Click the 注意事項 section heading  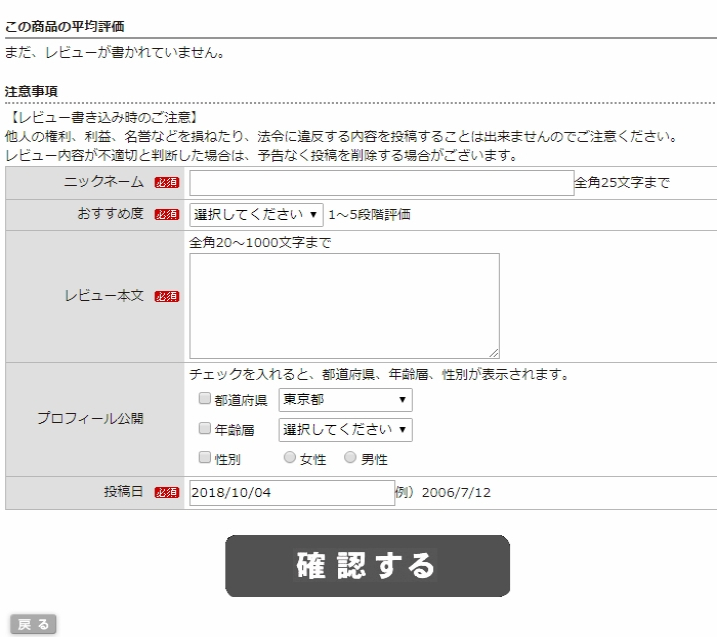click(31, 91)
